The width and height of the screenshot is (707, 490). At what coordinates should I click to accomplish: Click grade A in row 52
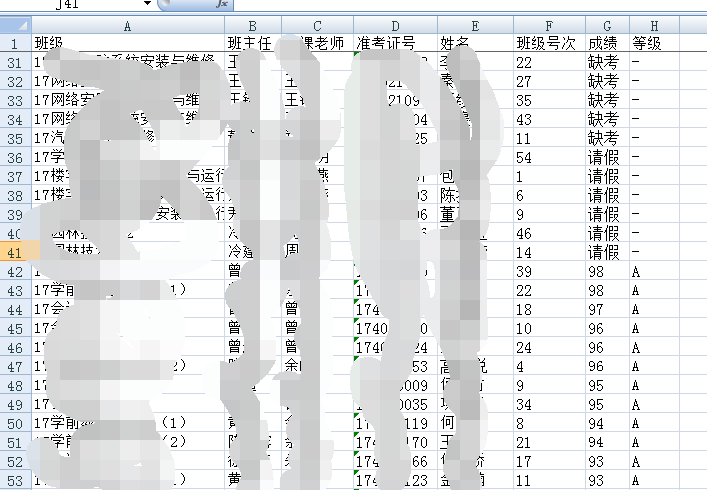point(654,462)
